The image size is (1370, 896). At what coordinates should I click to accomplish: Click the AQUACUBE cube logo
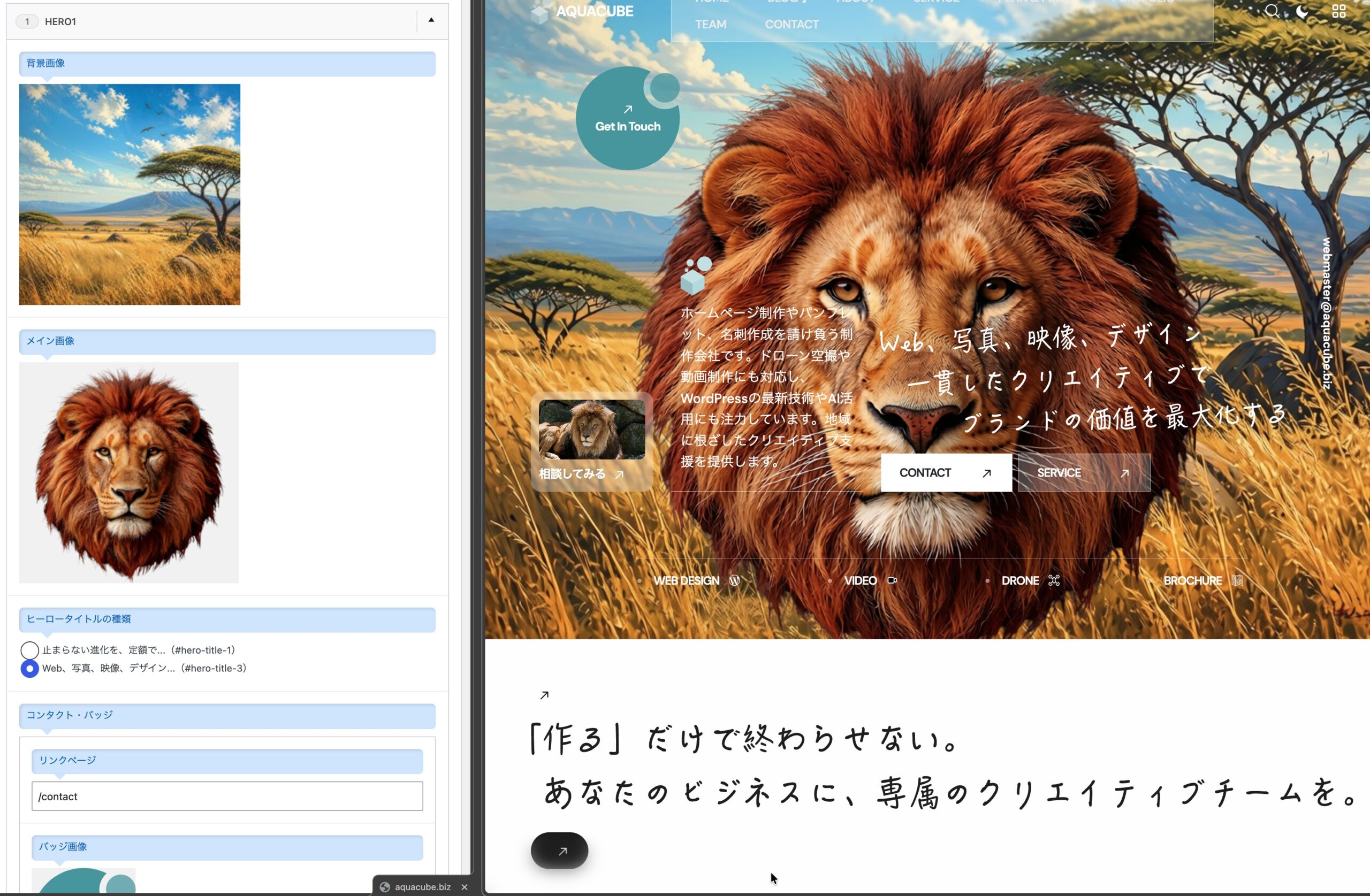point(539,12)
